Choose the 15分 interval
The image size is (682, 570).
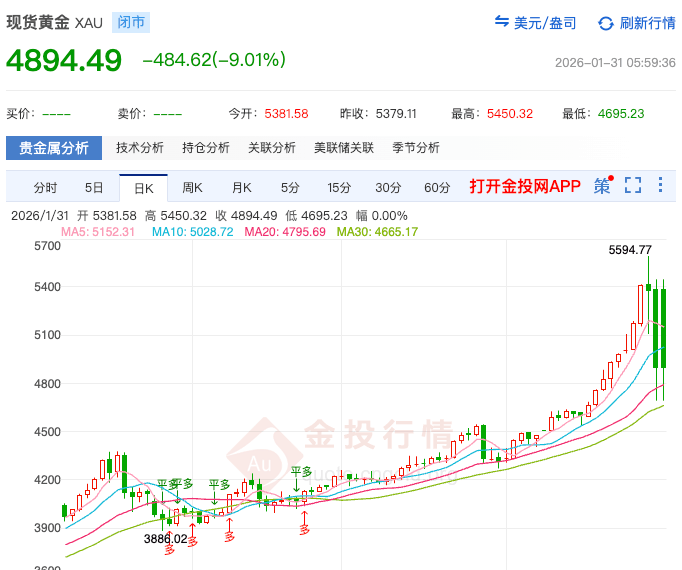click(x=339, y=188)
